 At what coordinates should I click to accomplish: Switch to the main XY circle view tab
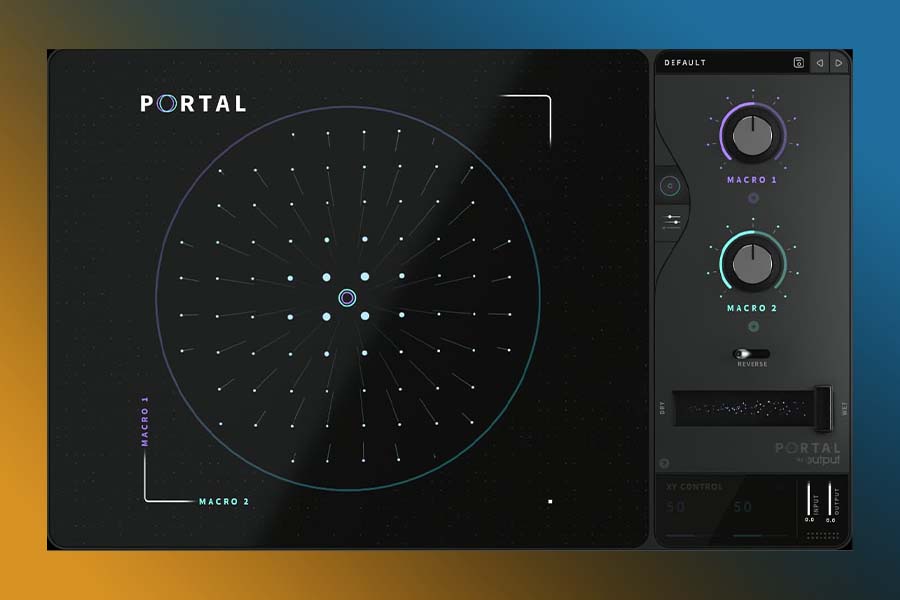click(x=670, y=186)
